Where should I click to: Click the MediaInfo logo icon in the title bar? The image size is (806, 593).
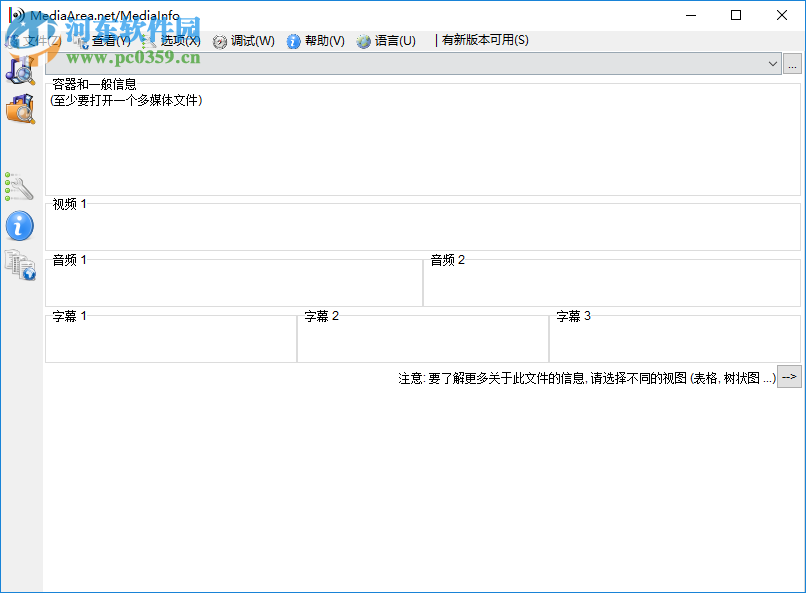tap(14, 14)
